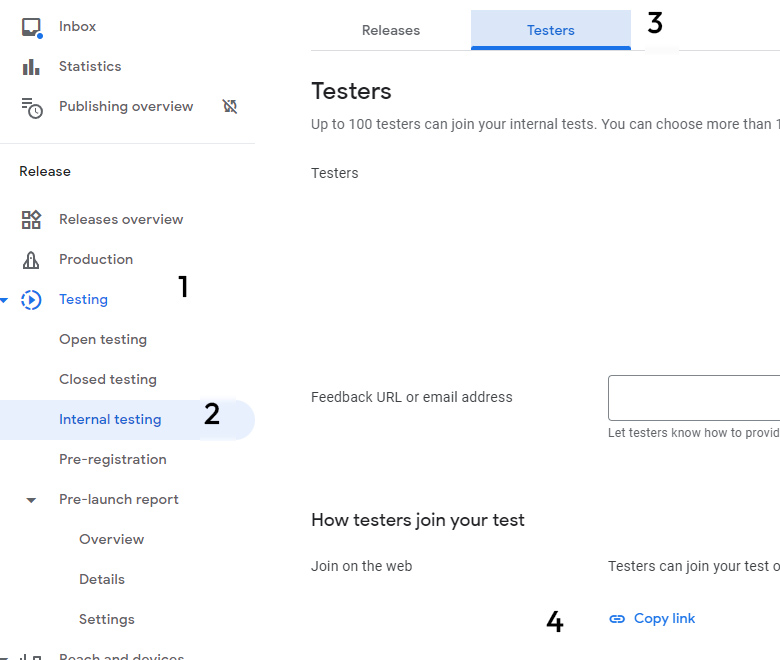Click the chain link icon beside Copy link
This screenshot has width=780, height=660.
tap(617, 619)
